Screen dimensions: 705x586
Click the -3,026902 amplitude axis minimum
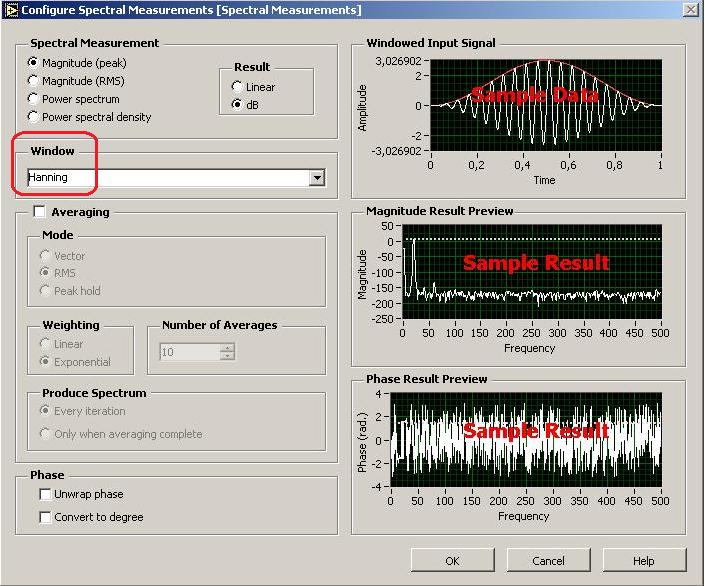[396, 151]
